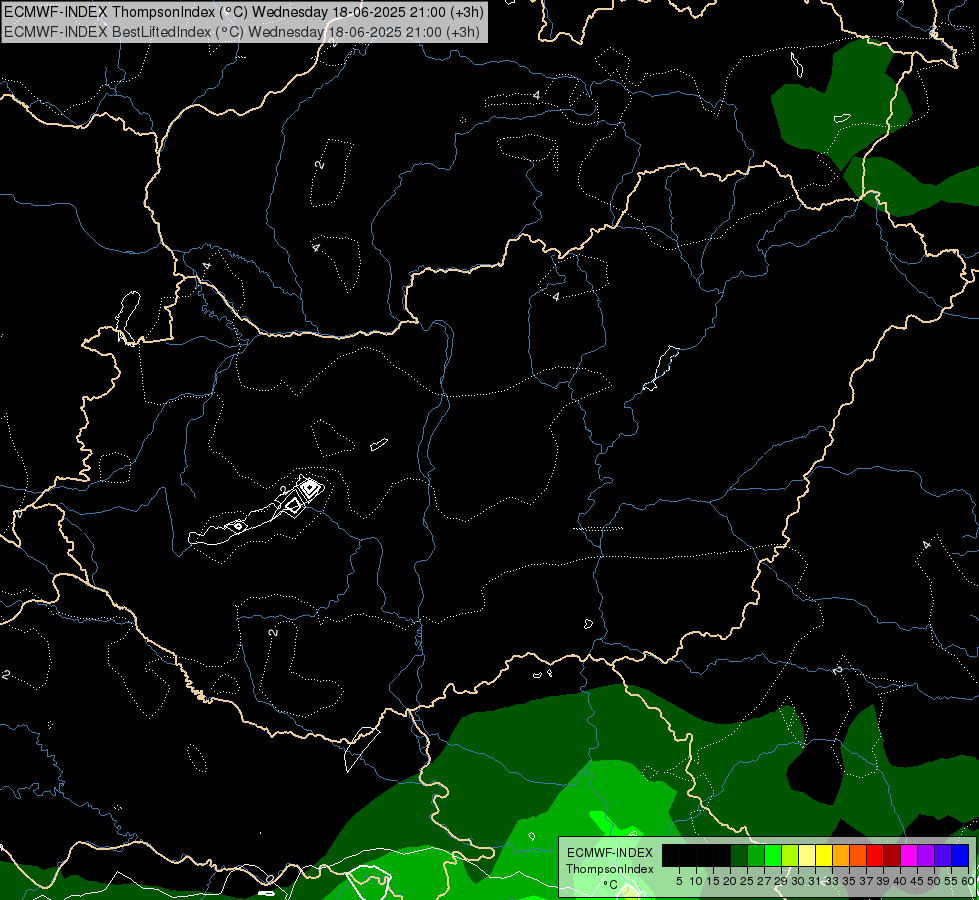Click the legend label 'ThompsonIndex'
The image size is (979, 900).
[610, 869]
